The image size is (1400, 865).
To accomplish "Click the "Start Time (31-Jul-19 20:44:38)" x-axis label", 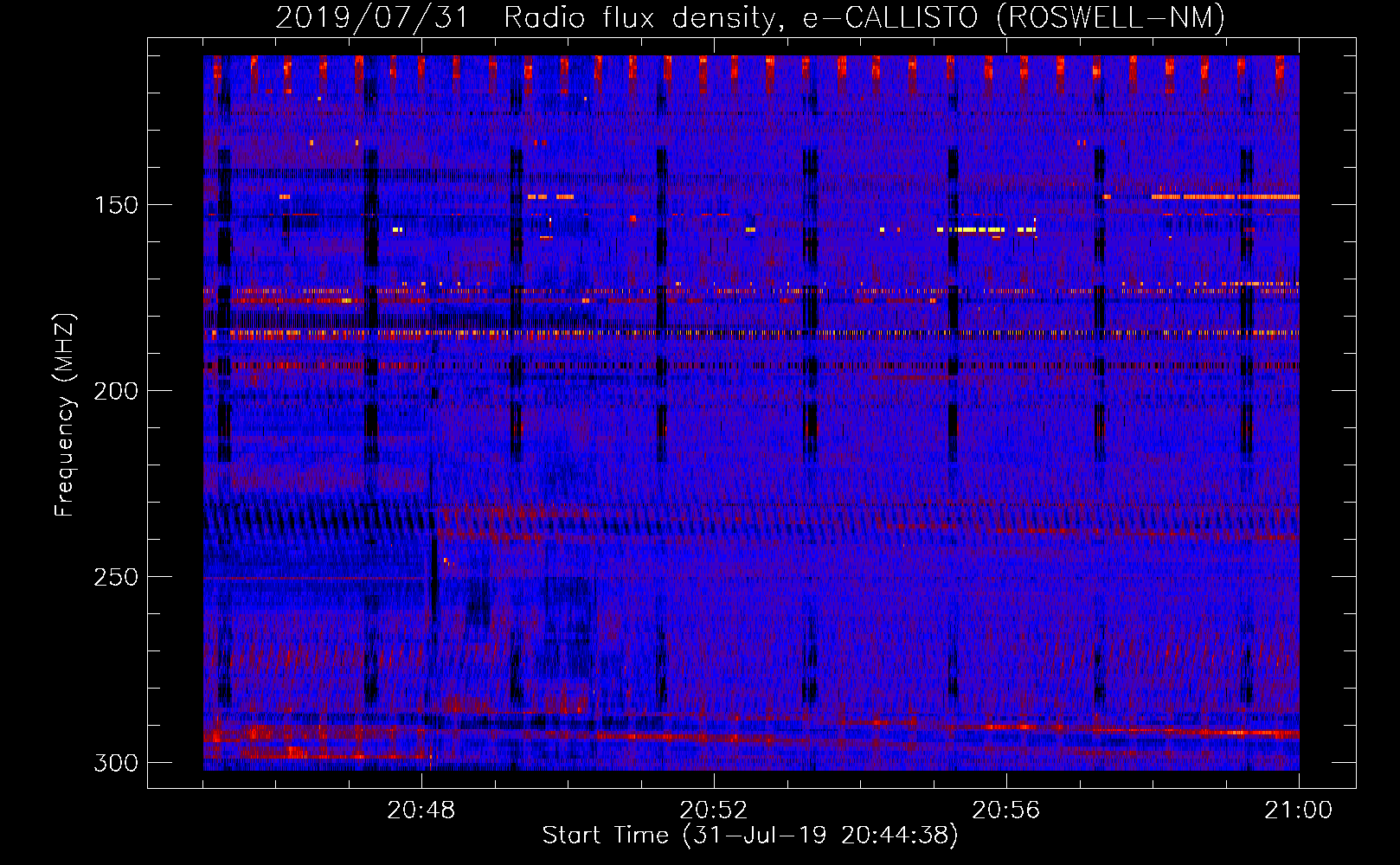I will tap(750, 836).
